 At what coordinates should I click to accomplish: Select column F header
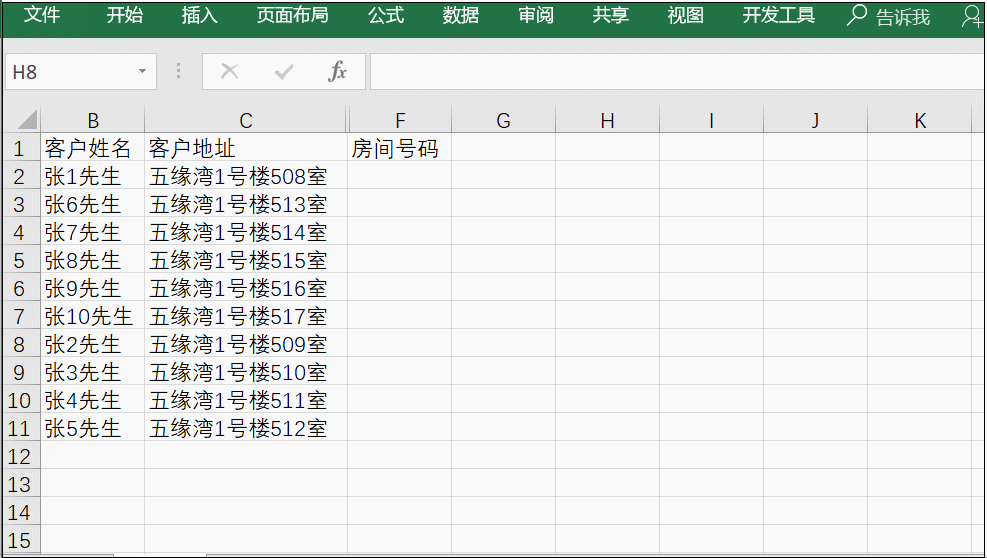point(400,120)
